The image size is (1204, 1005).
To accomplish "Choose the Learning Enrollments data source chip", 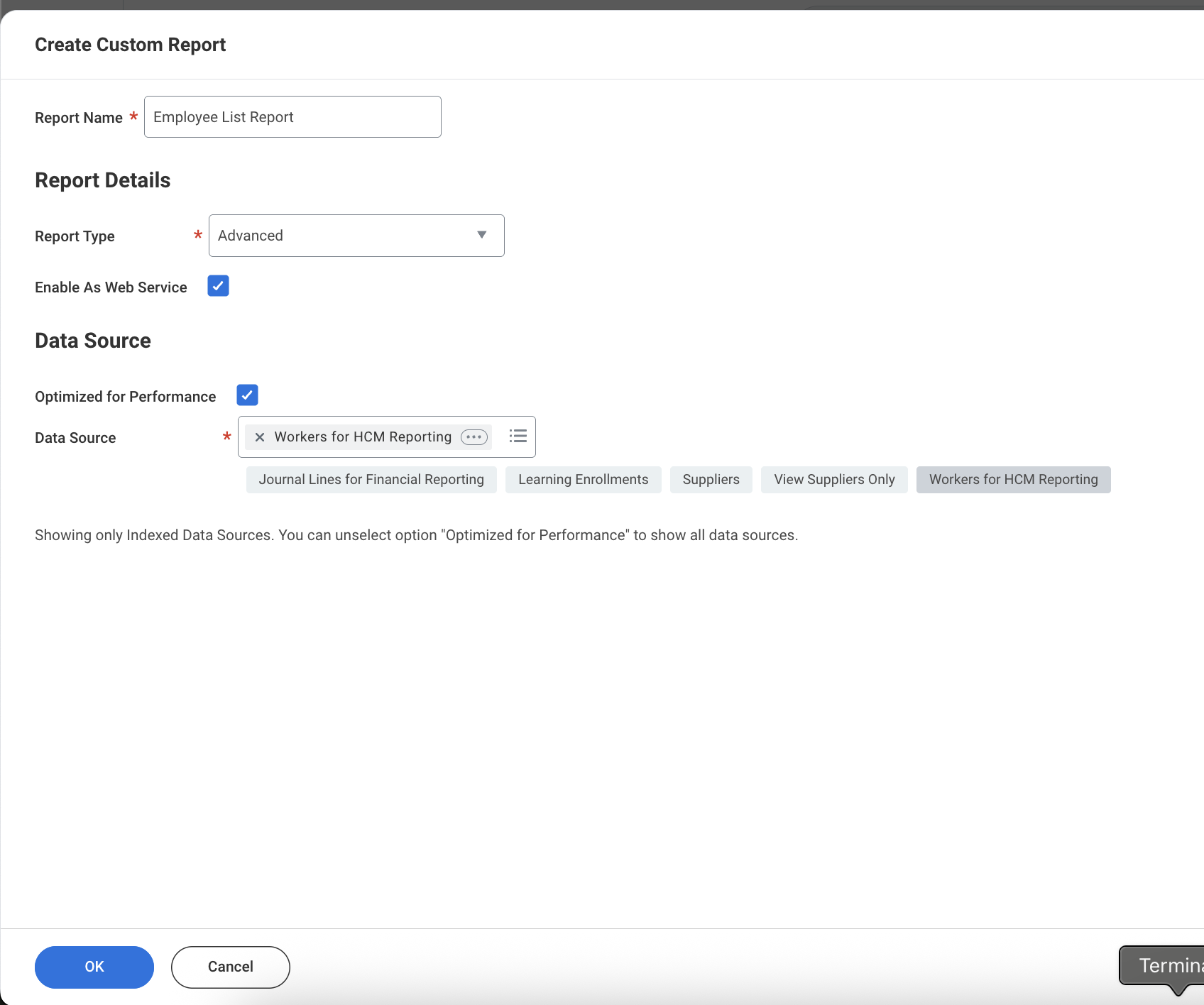I will [583, 480].
